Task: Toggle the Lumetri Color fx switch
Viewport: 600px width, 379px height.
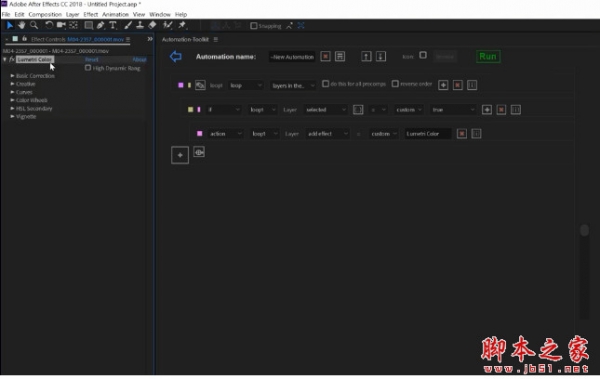Action: [x=12, y=59]
